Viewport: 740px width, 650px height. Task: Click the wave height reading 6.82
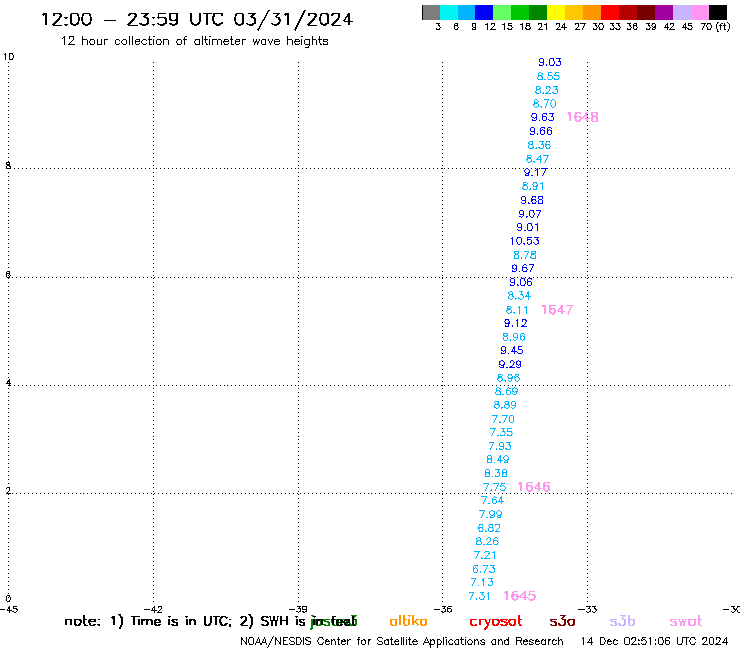tap(489, 528)
